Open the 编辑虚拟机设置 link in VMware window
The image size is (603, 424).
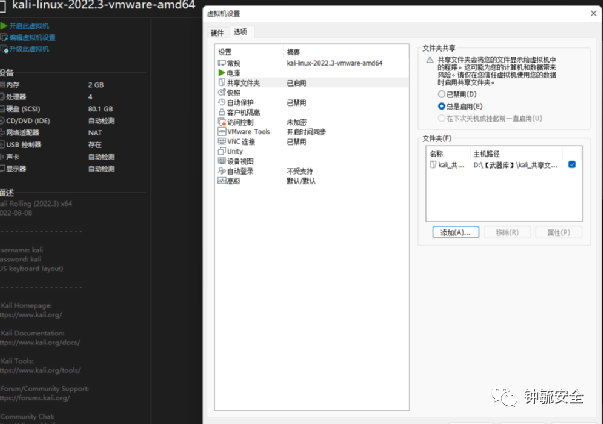coord(32,37)
